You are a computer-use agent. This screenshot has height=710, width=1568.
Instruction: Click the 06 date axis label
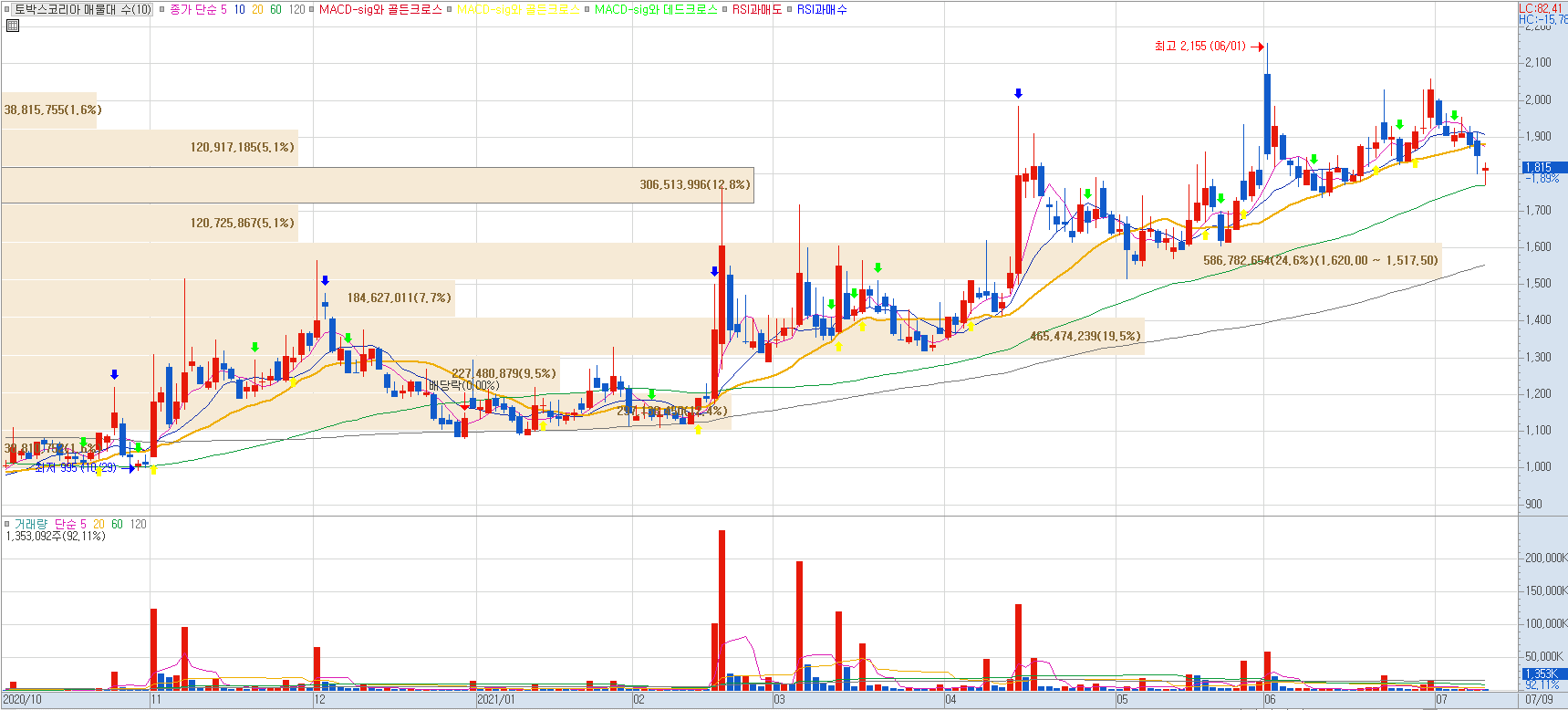pyautogui.click(x=1270, y=700)
